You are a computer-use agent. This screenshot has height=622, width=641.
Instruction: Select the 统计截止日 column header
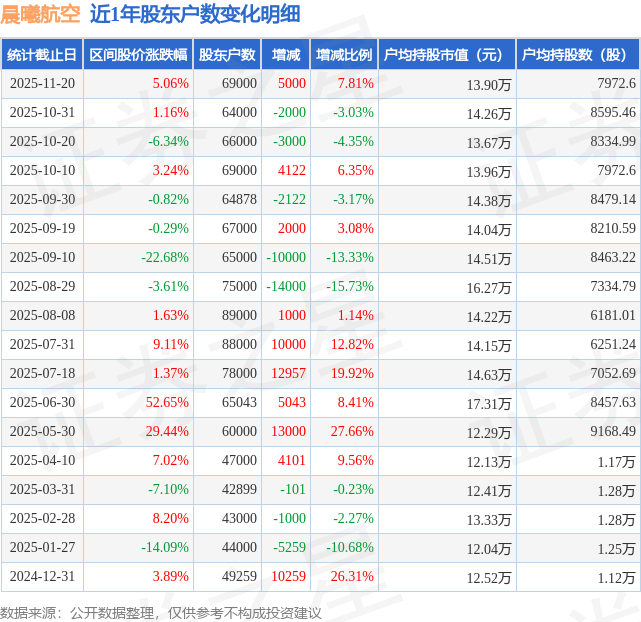coord(41,55)
